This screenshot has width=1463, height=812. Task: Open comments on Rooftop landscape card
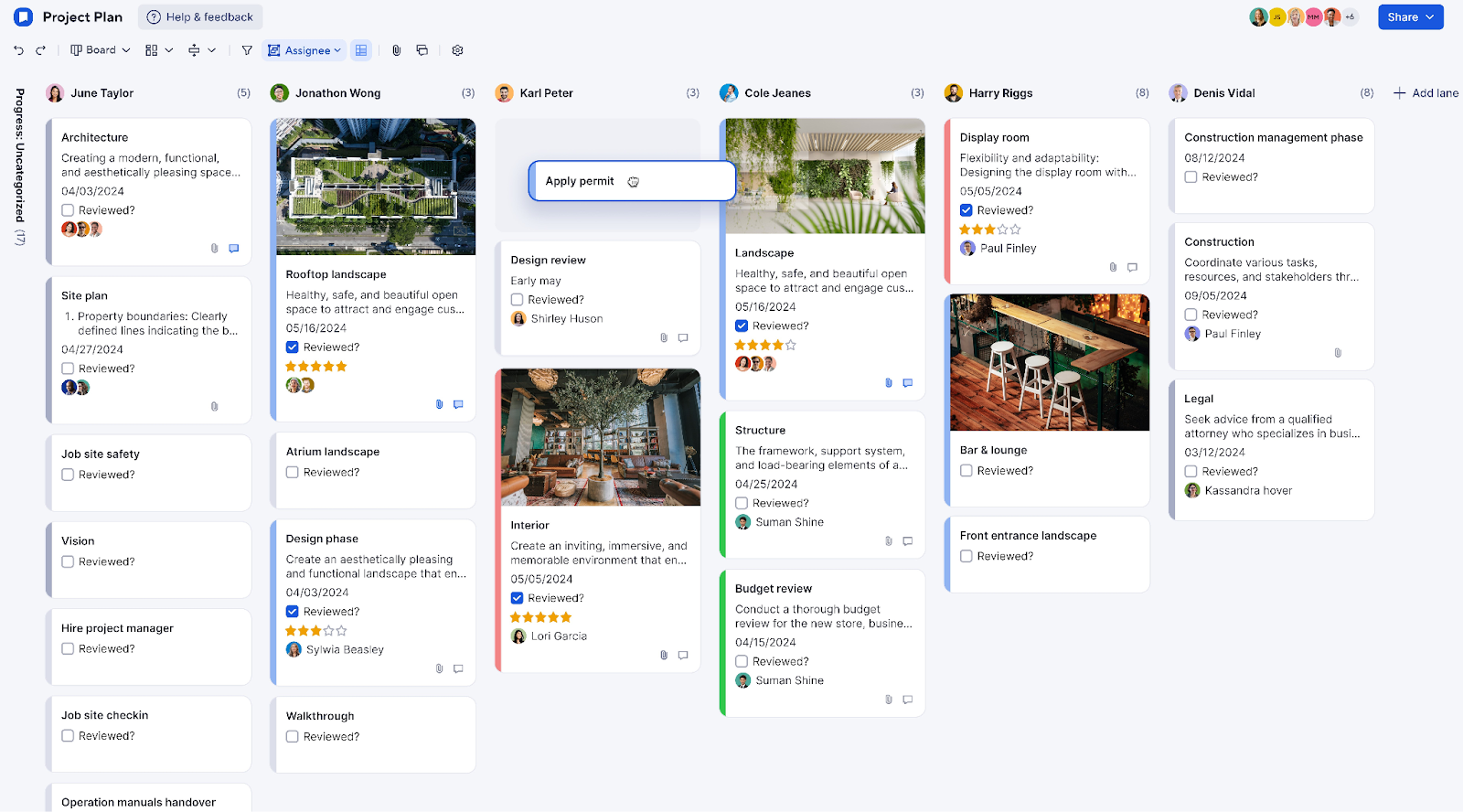tap(458, 404)
